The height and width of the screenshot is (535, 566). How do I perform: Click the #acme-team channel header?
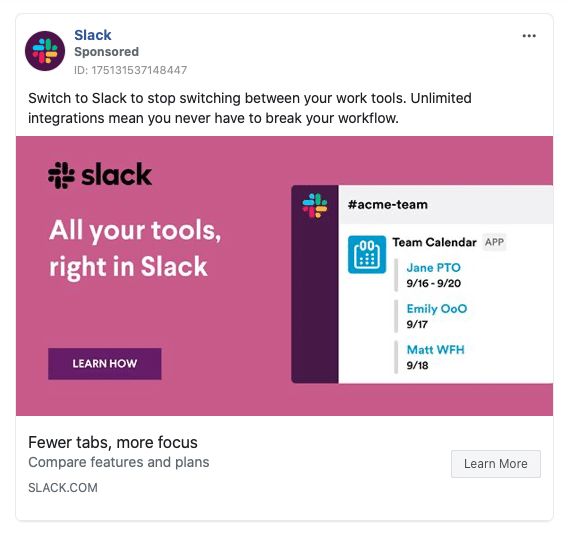pos(388,205)
